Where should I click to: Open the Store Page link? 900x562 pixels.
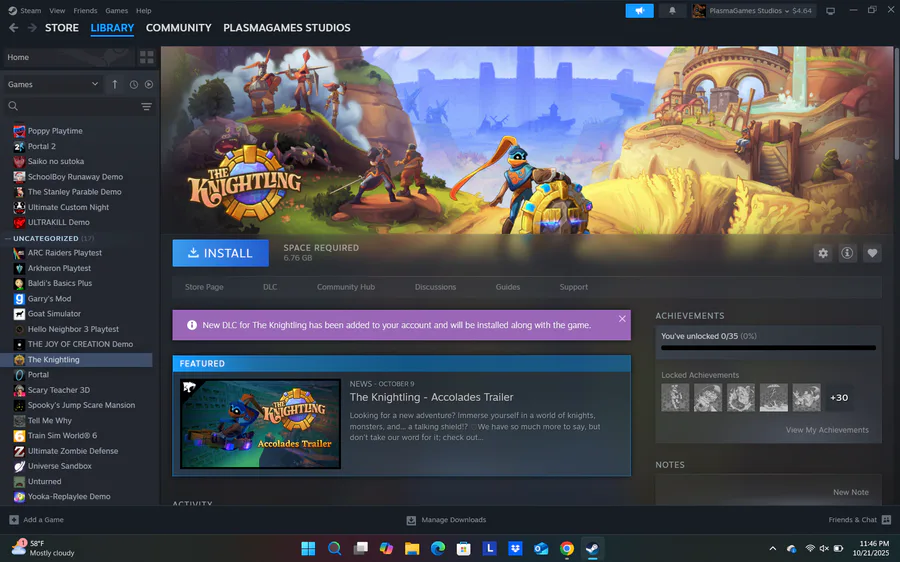(x=204, y=287)
